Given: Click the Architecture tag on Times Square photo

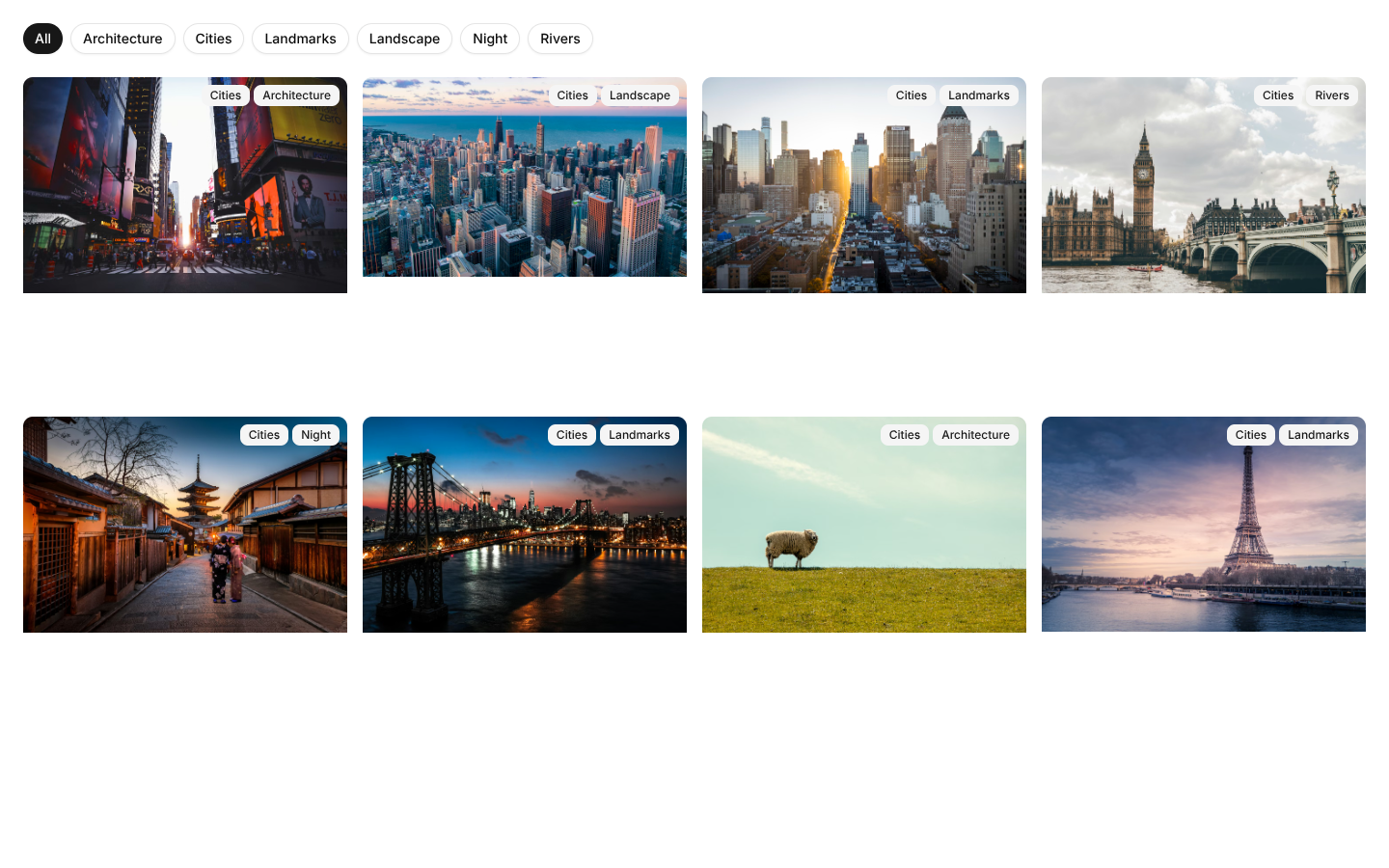Looking at the screenshot, I should [297, 95].
